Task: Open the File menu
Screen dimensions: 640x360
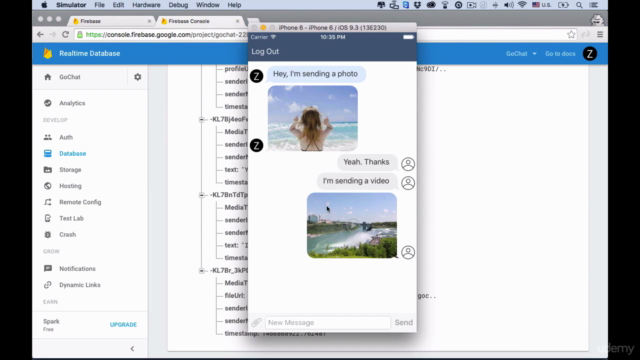Action: click(99, 5)
